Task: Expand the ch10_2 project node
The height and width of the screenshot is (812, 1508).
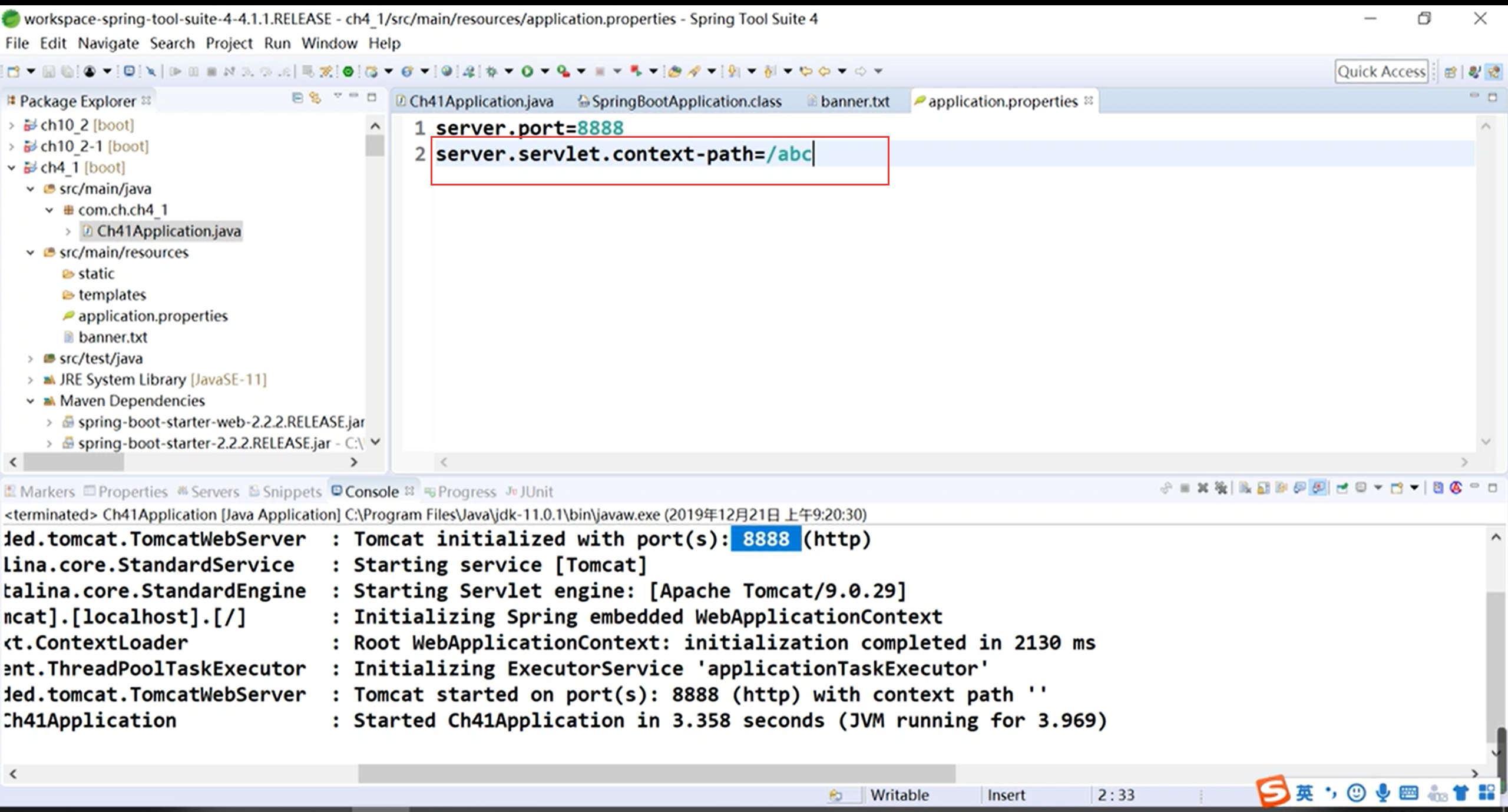Action: (12, 125)
